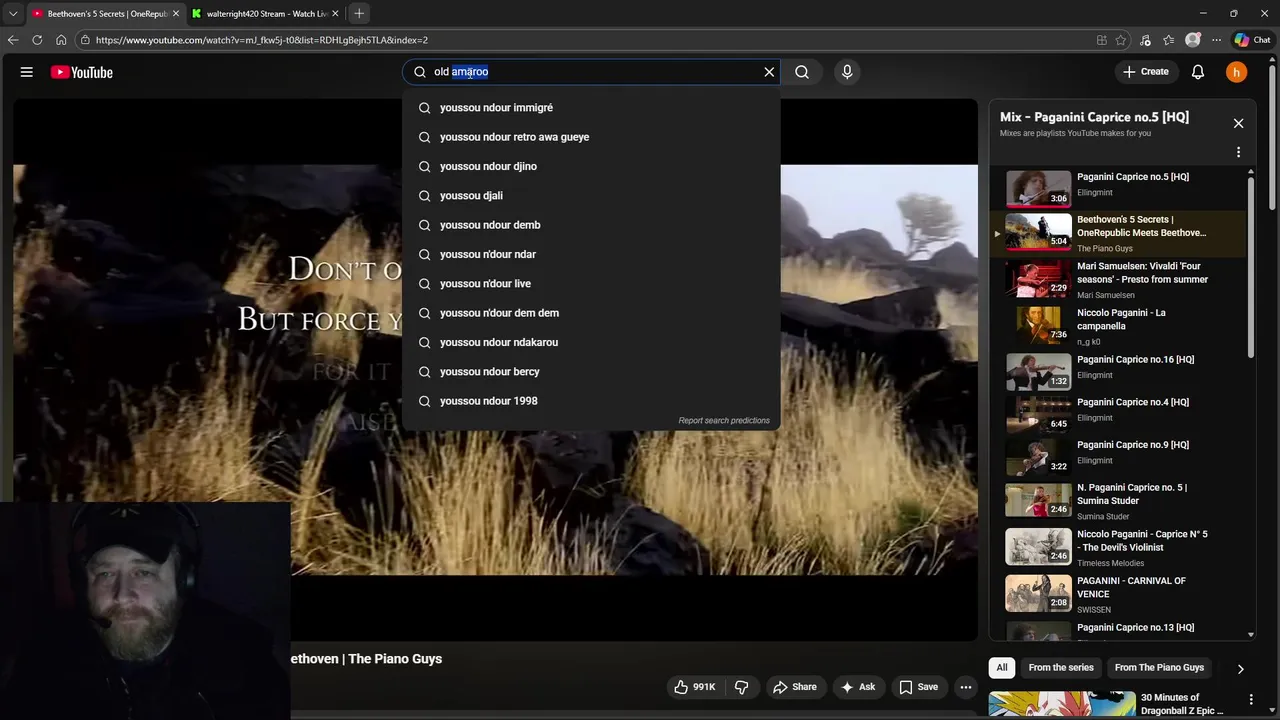Open the YouTube guide hamburger menu
1280x720 pixels.
(x=27, y=72)
